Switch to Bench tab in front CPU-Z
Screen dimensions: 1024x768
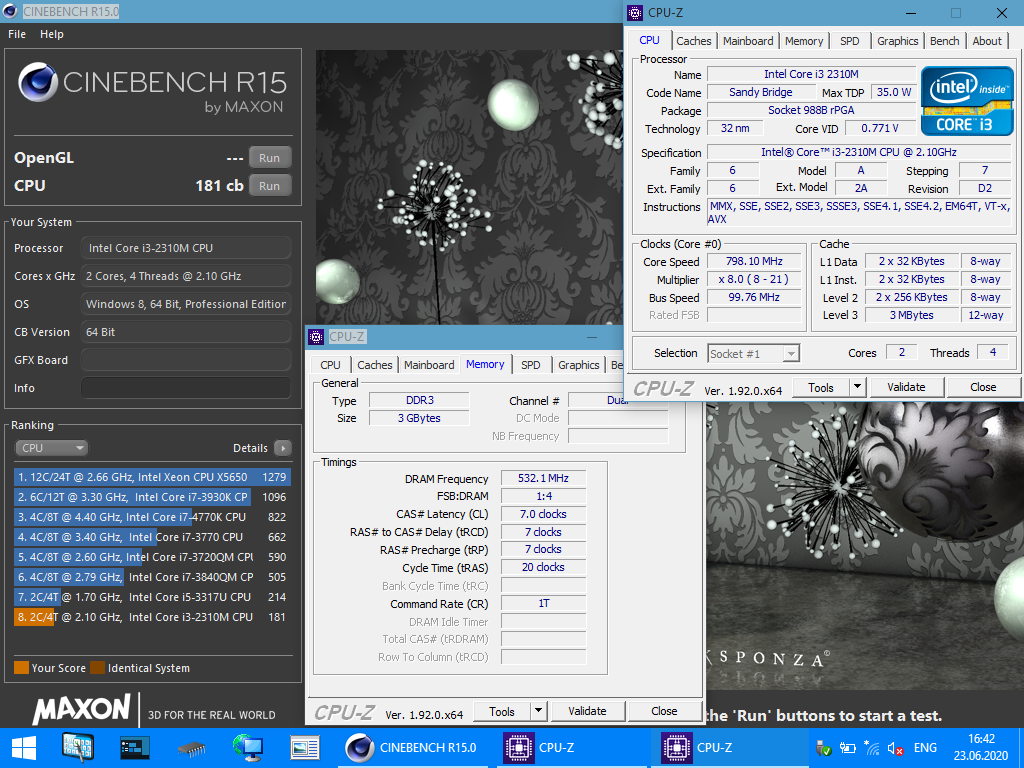(x=944, y=40)
